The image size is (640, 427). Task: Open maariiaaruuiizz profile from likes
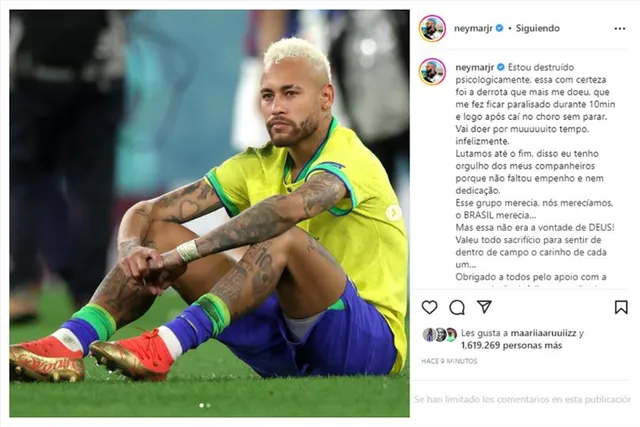(x=543, y=333)
